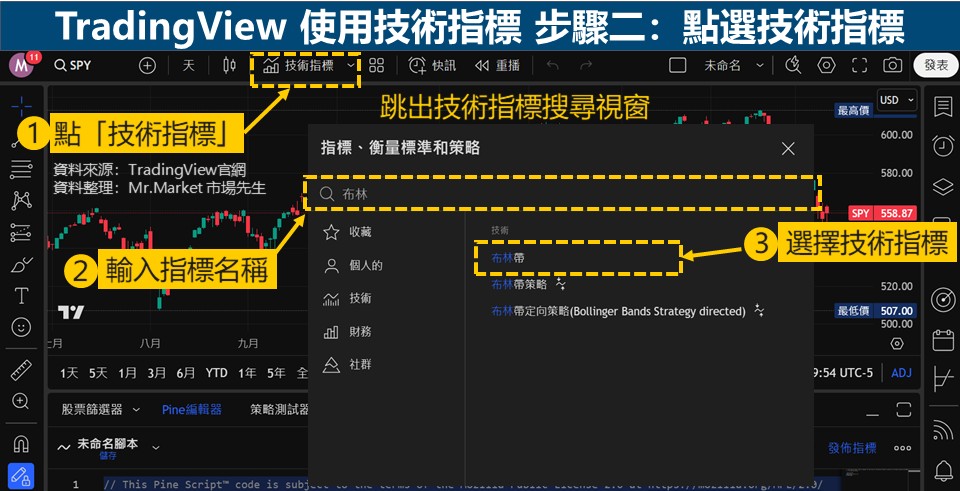The image size is (960, 491).
Task: Set range to 6月
Action: [x=186, y=373]
